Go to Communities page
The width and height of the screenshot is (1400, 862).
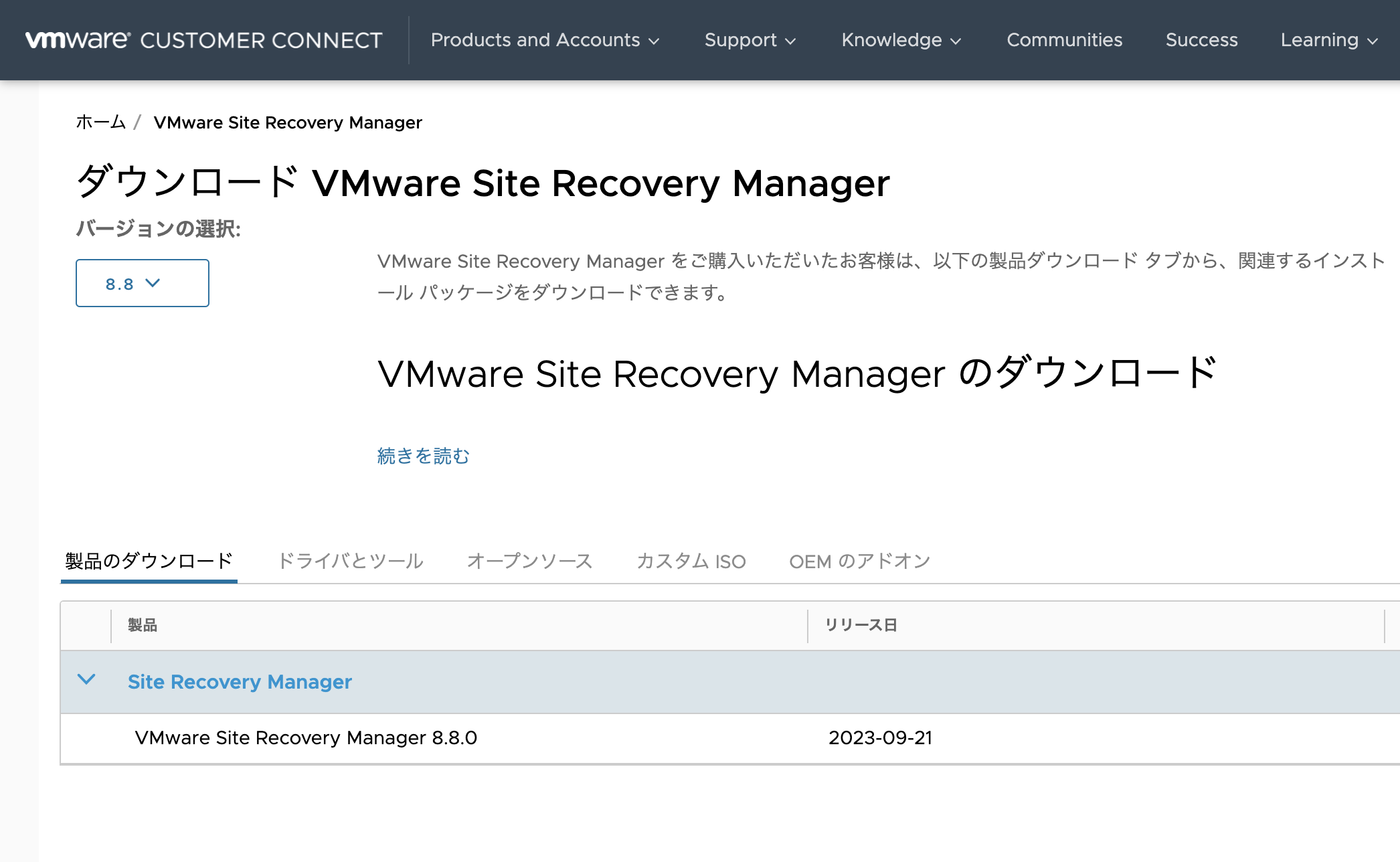[x=1064, y=40]
